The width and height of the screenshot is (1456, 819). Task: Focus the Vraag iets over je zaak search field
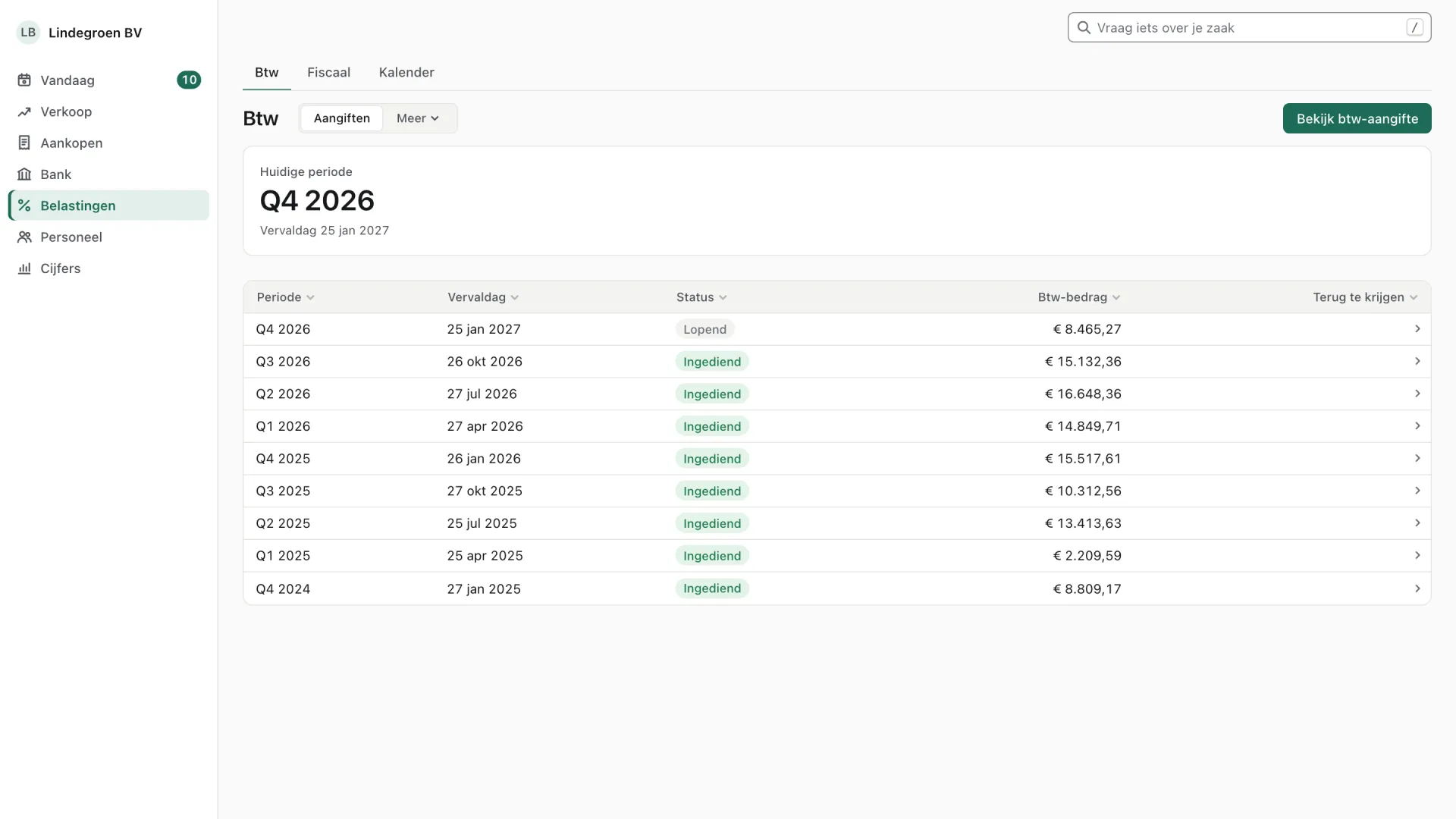(1249, 27)
